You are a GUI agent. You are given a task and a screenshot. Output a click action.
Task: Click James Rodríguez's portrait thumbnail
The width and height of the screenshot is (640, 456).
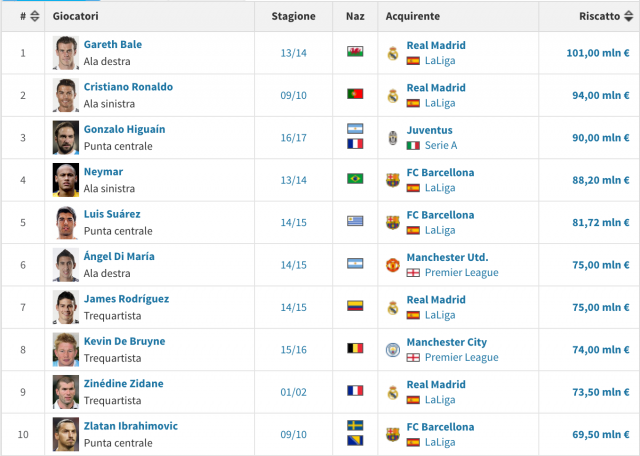[x=66, y=307]
